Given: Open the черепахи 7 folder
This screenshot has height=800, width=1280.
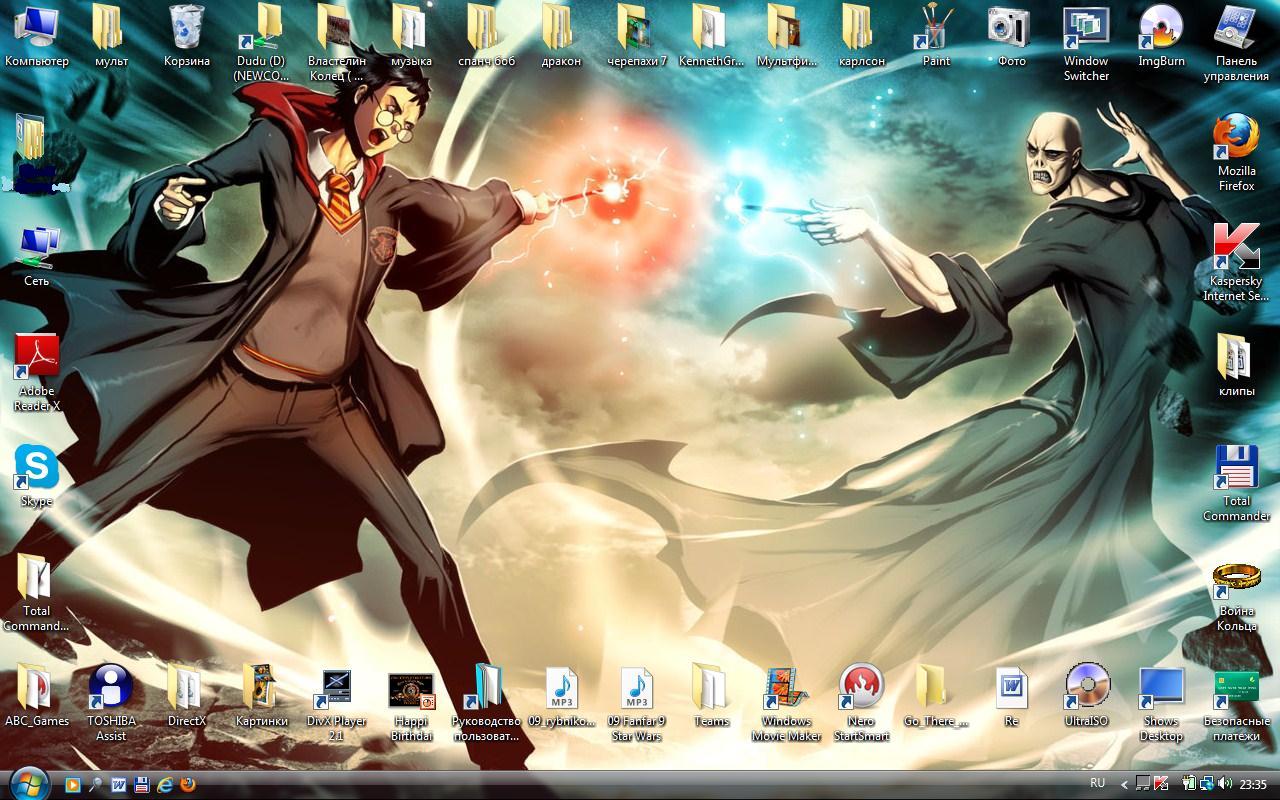Looking at the screenshot, I should tap(637, 36).
